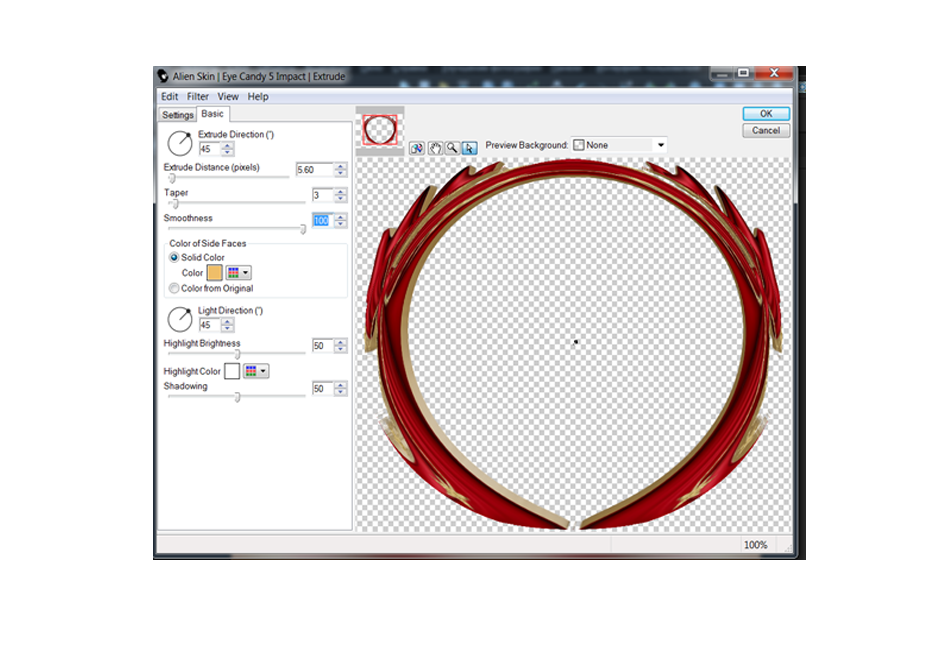940x650 pixels.
Task: Switch to the Settings tab
Action: tap(178, 115)
